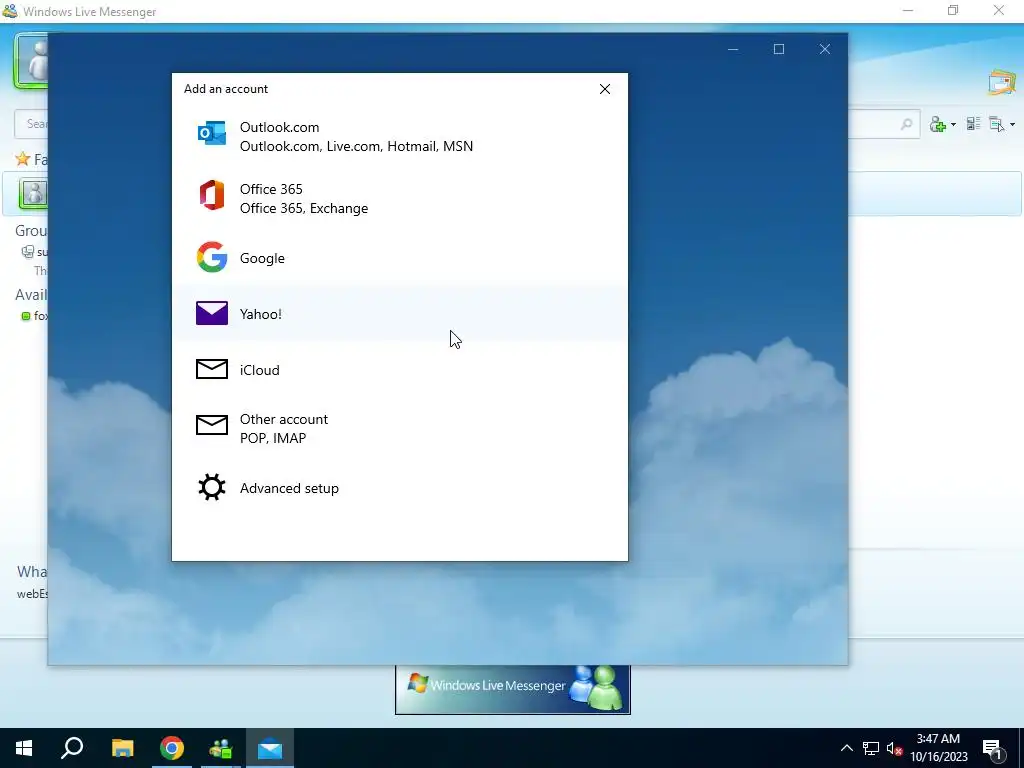Show hidden system tray icons
The height and width of the screenshot is (768, 1024).
(846, 748)
